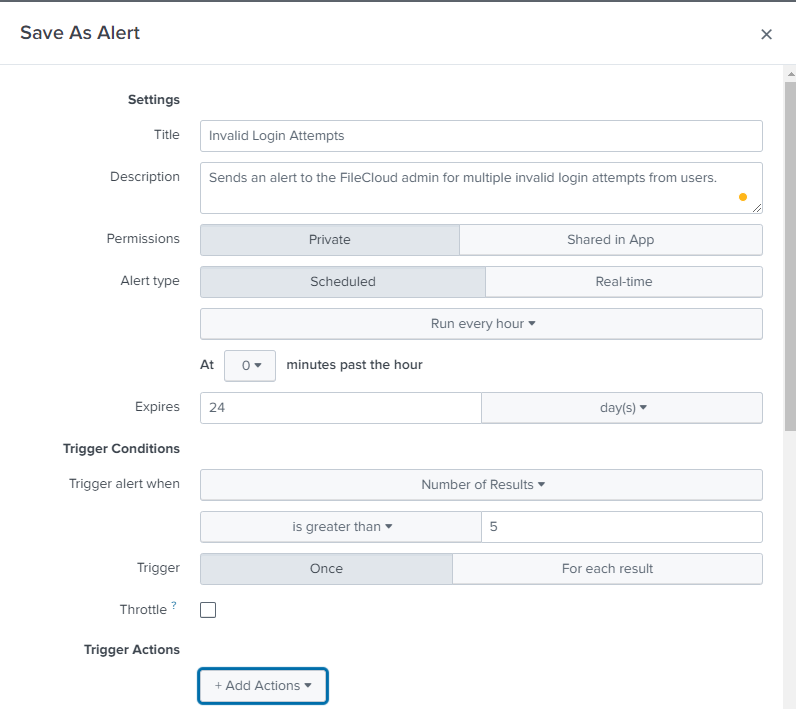Screen dimensions: 796x709
Task: Choose Scheduled alert type
Action: [342, 282]
